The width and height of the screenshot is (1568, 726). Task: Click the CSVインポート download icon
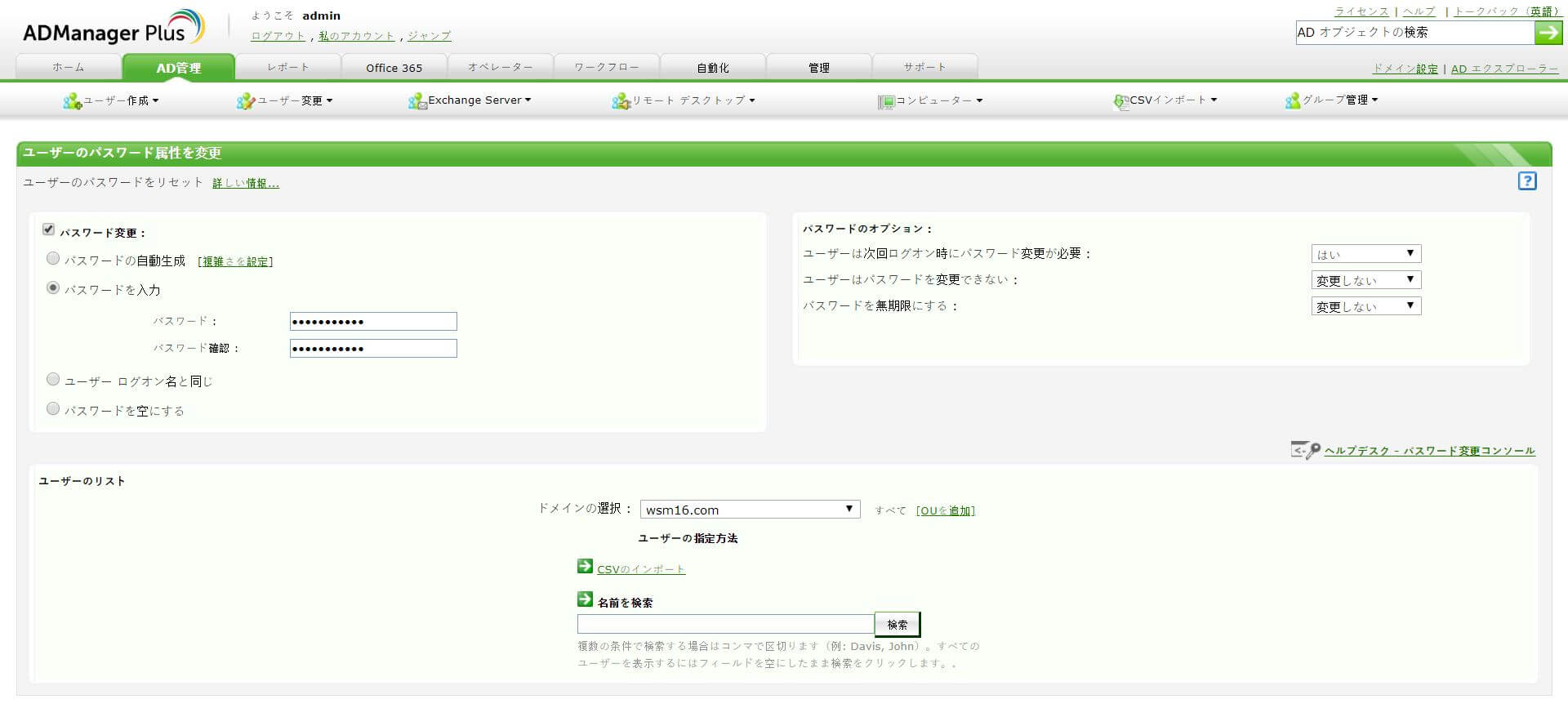pyautogui.click(x=1120, y=102)
